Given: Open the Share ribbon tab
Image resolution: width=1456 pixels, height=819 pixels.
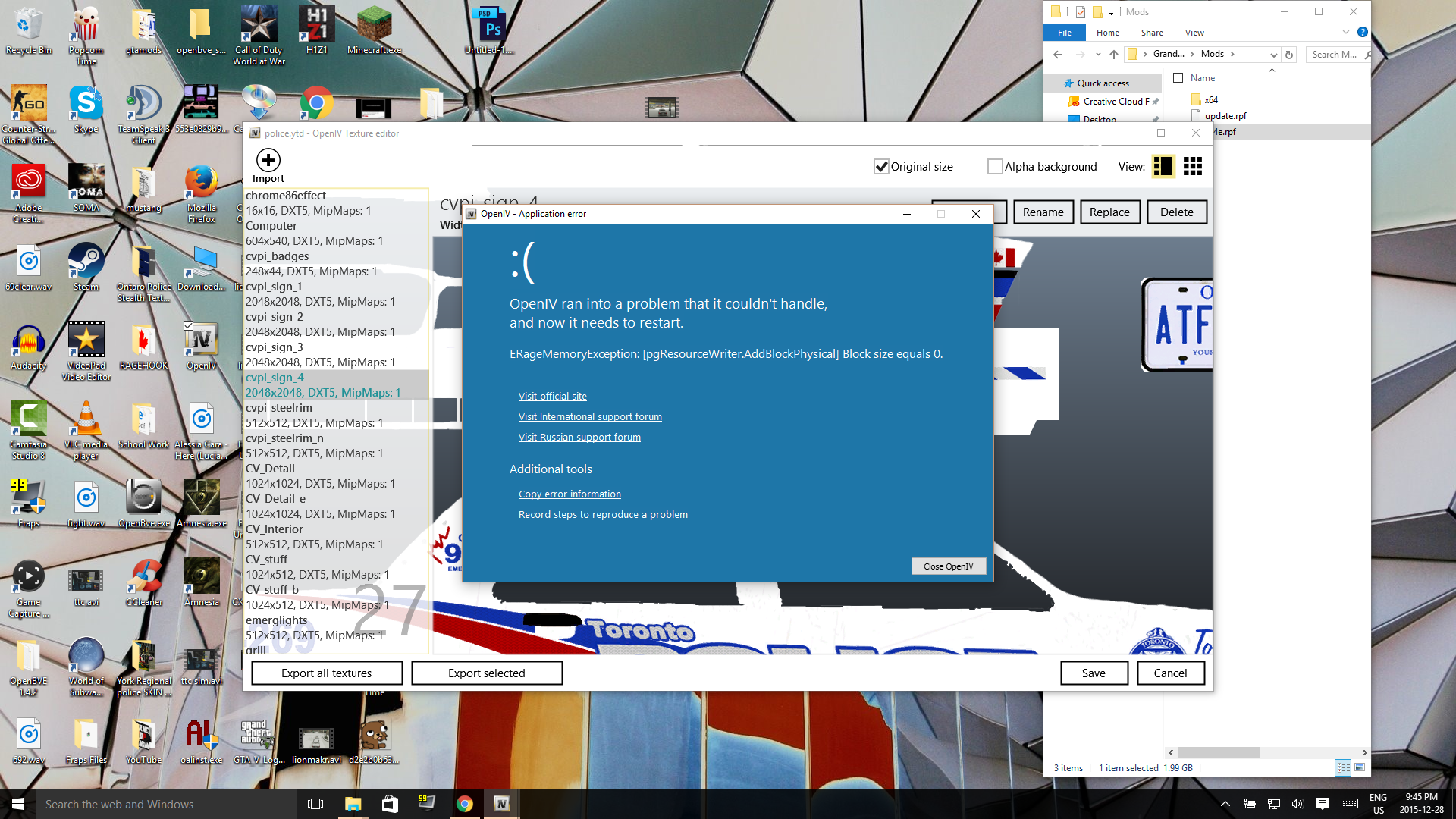Looking at the screenshot, I should tap(1152, 33).
